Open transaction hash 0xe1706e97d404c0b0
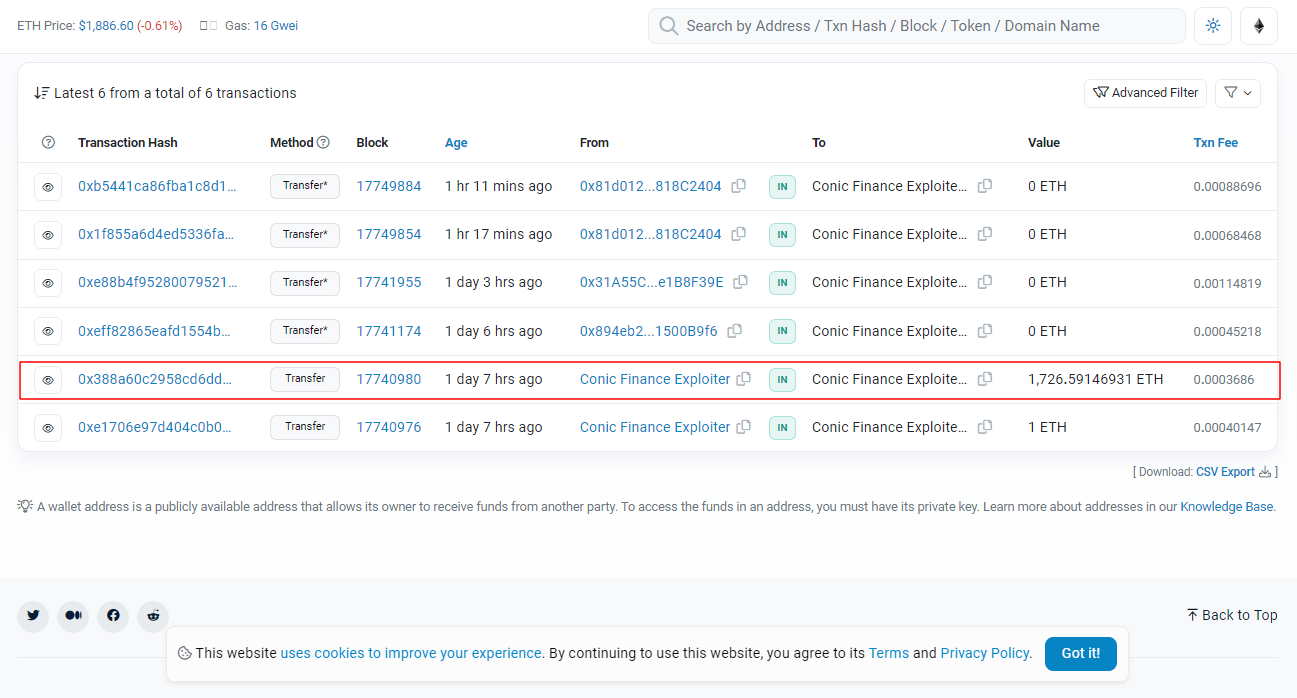This screenshot has height=698, width=1297. pyautogui.click(x=157, y=427)
